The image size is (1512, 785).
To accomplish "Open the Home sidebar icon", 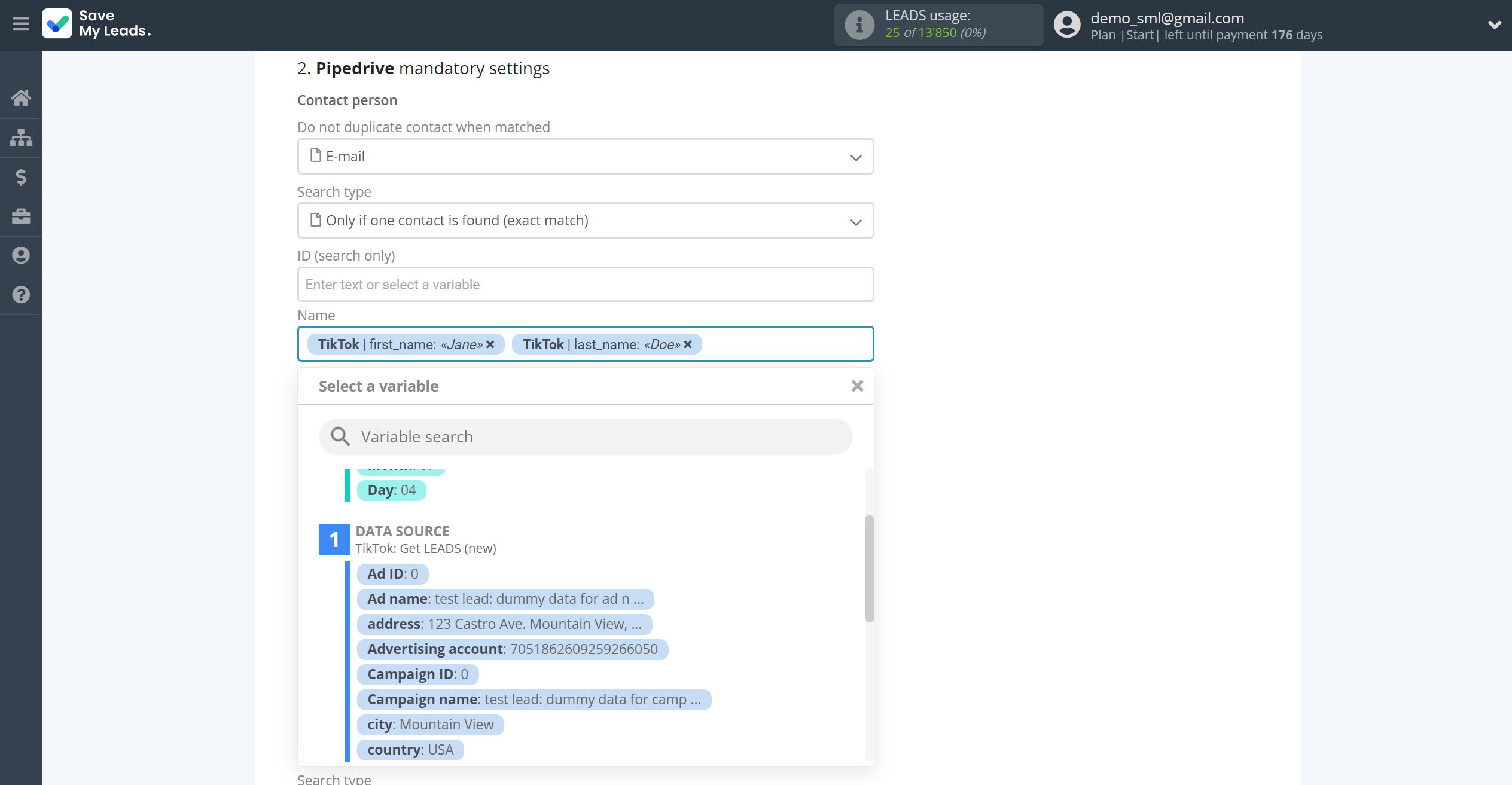I will click(21, 97).
